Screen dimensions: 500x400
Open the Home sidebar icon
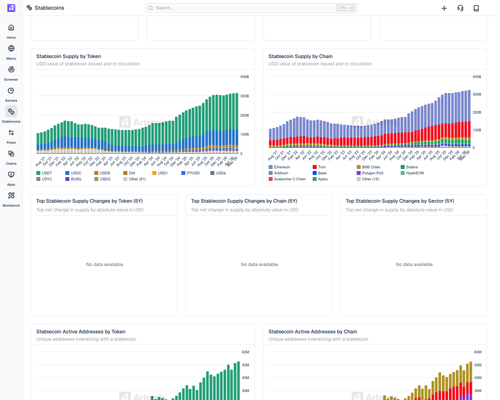pyautogui.click(x=11, y=28)
